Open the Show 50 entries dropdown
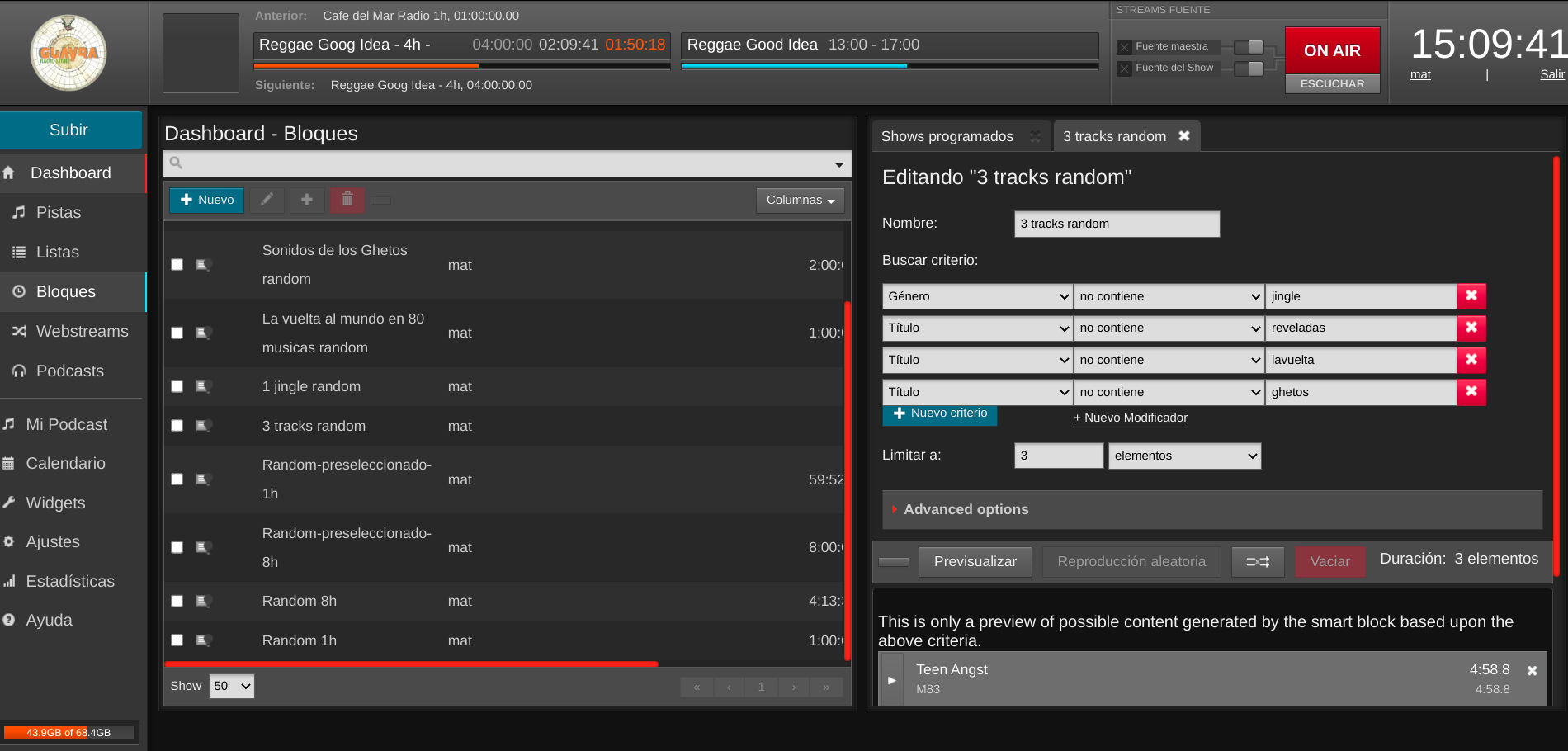This screenshot has width=1568, height=751. coord(232,686)
